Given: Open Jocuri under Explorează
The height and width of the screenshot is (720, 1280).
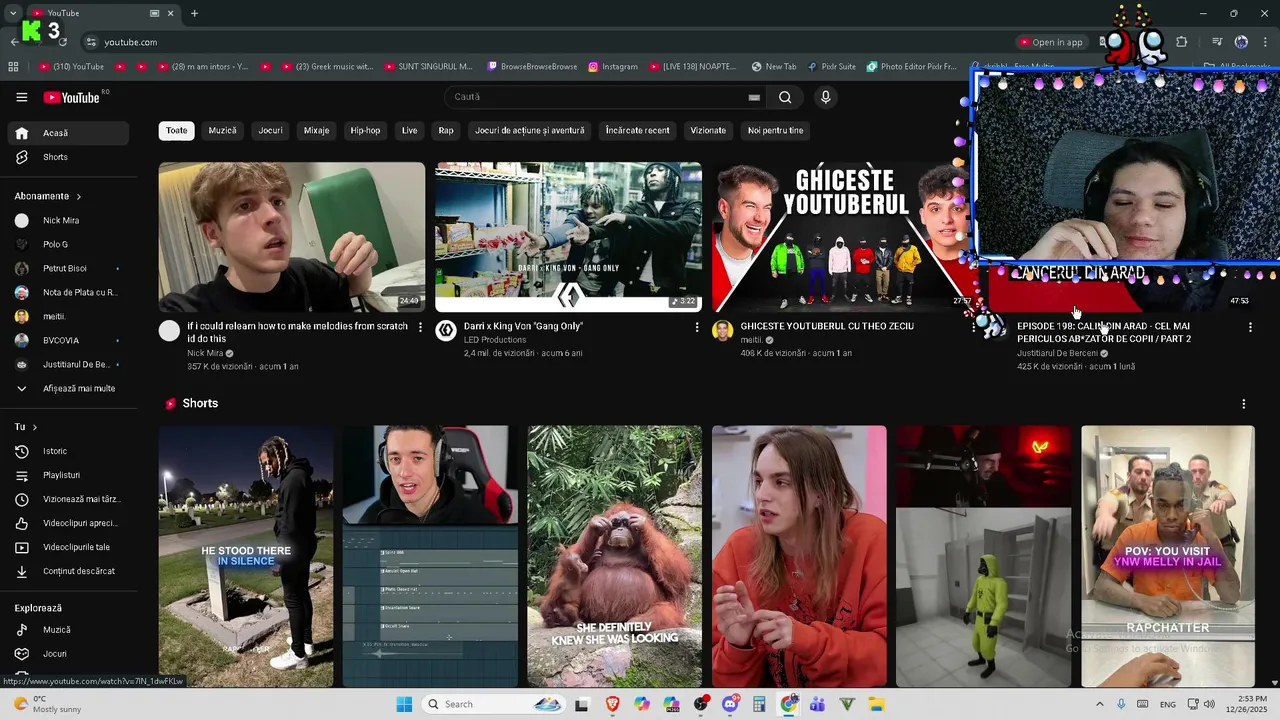Looking at the screenshot, I should coord(68,654).
